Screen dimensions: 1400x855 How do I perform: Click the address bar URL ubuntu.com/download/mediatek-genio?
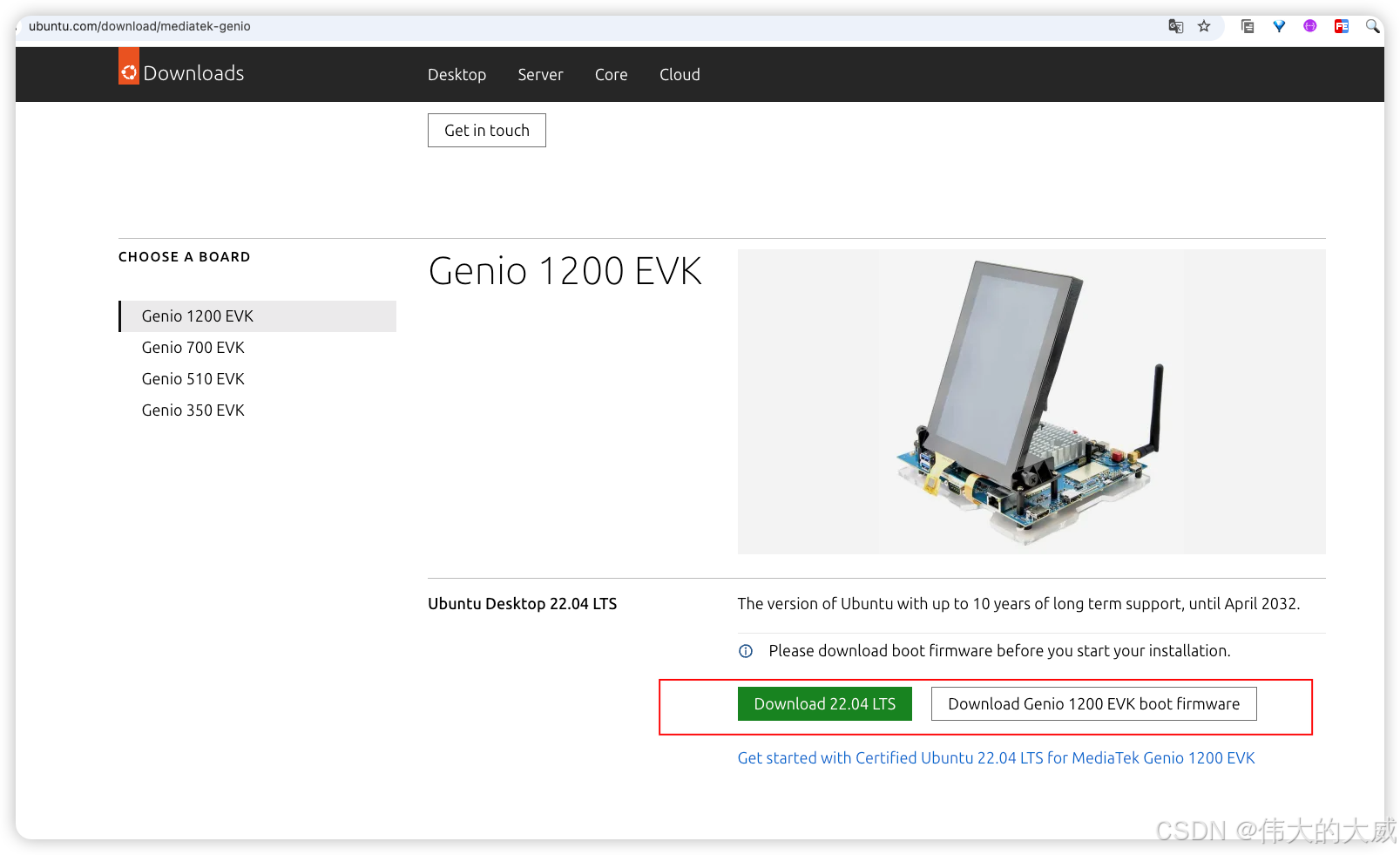139,26
